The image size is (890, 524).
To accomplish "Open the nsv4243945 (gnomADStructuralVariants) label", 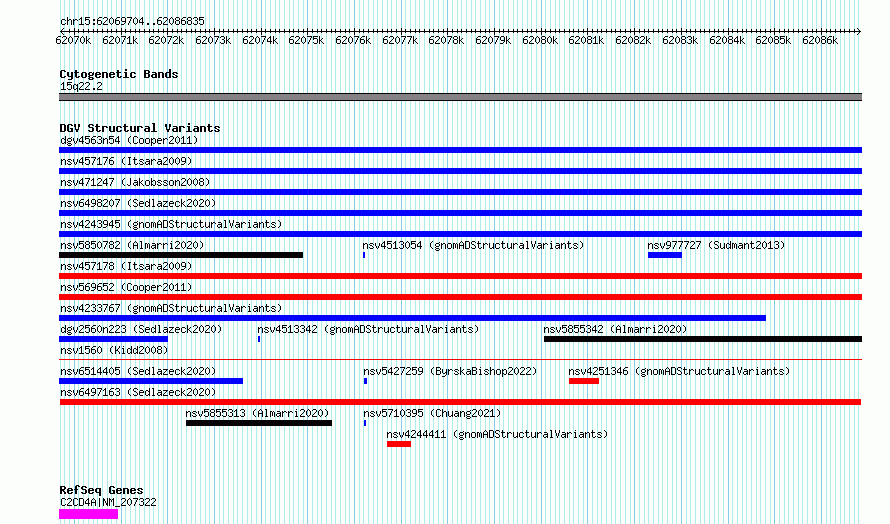I will [x=171, y=224].
